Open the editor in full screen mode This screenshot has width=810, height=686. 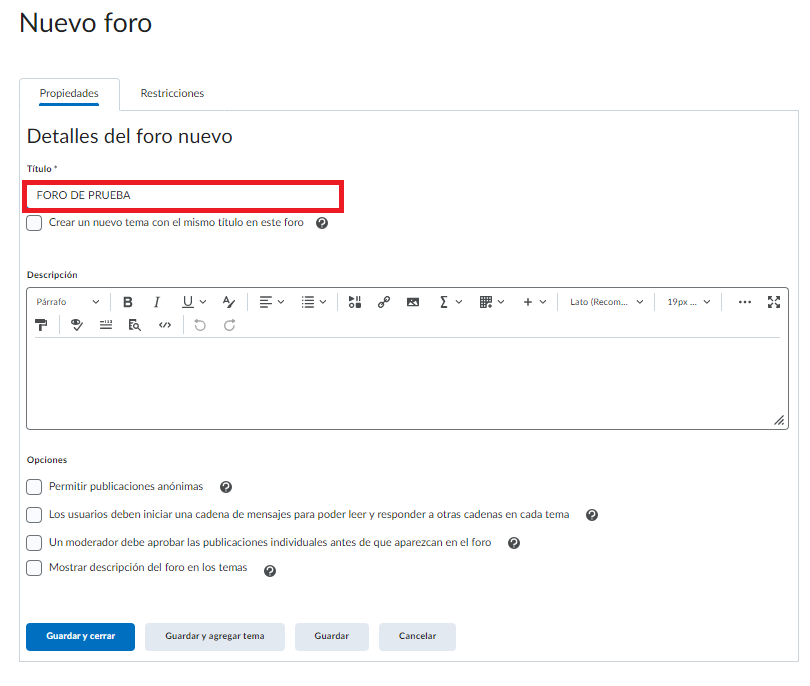773,302
